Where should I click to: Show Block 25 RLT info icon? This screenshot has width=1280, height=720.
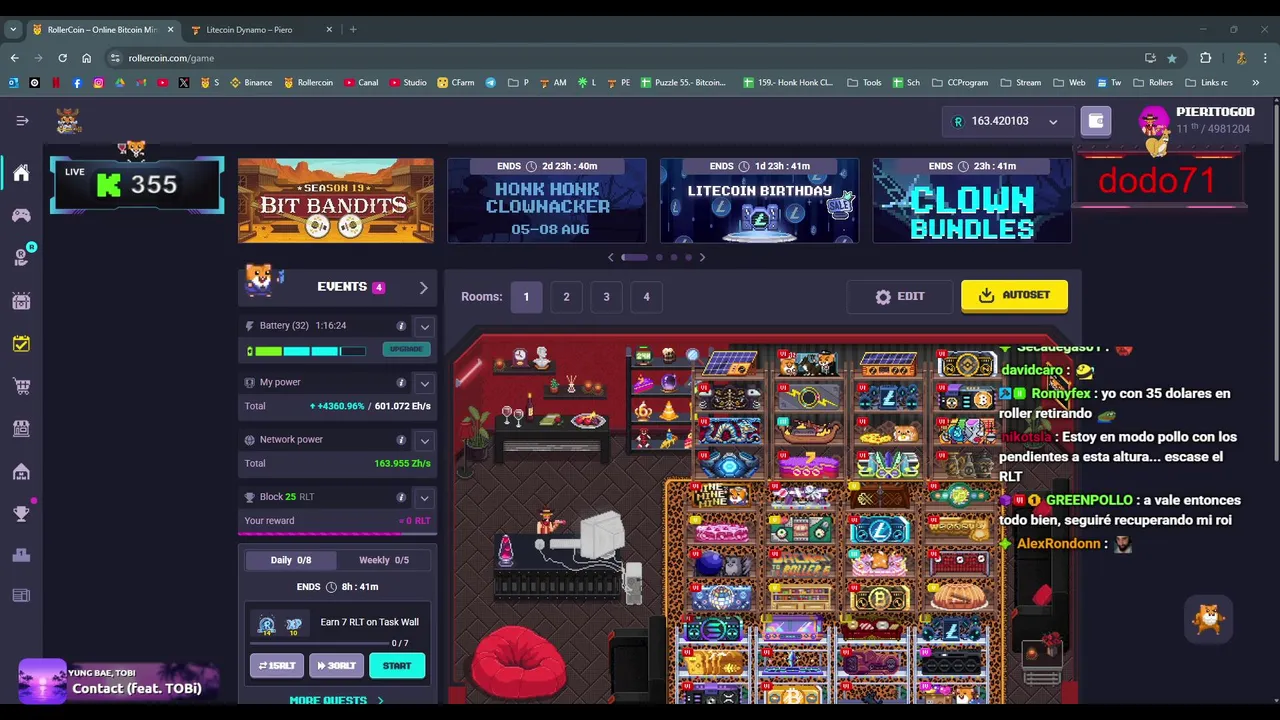point(401,497)
